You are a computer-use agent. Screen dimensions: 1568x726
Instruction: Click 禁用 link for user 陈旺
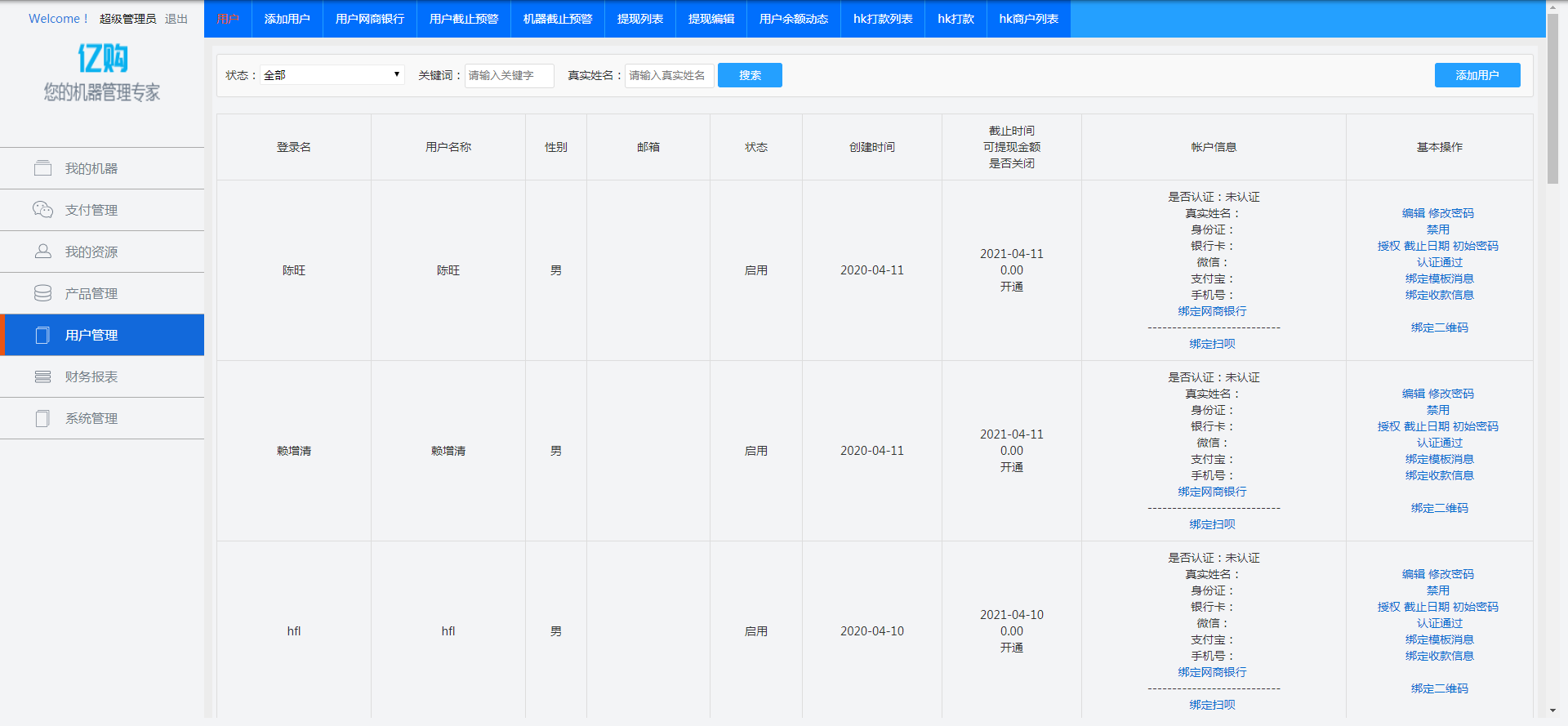1438,229
